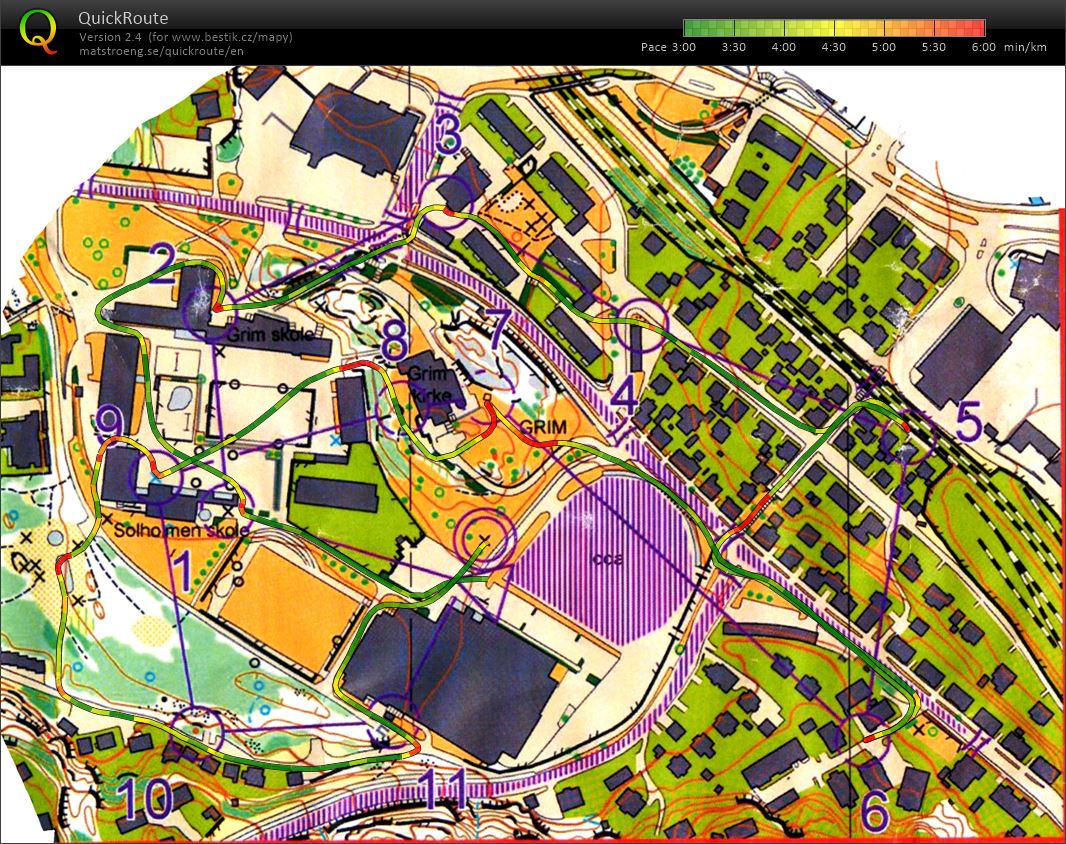
Task: Click the Grim Kirke map label
Action: pos(428,384)
